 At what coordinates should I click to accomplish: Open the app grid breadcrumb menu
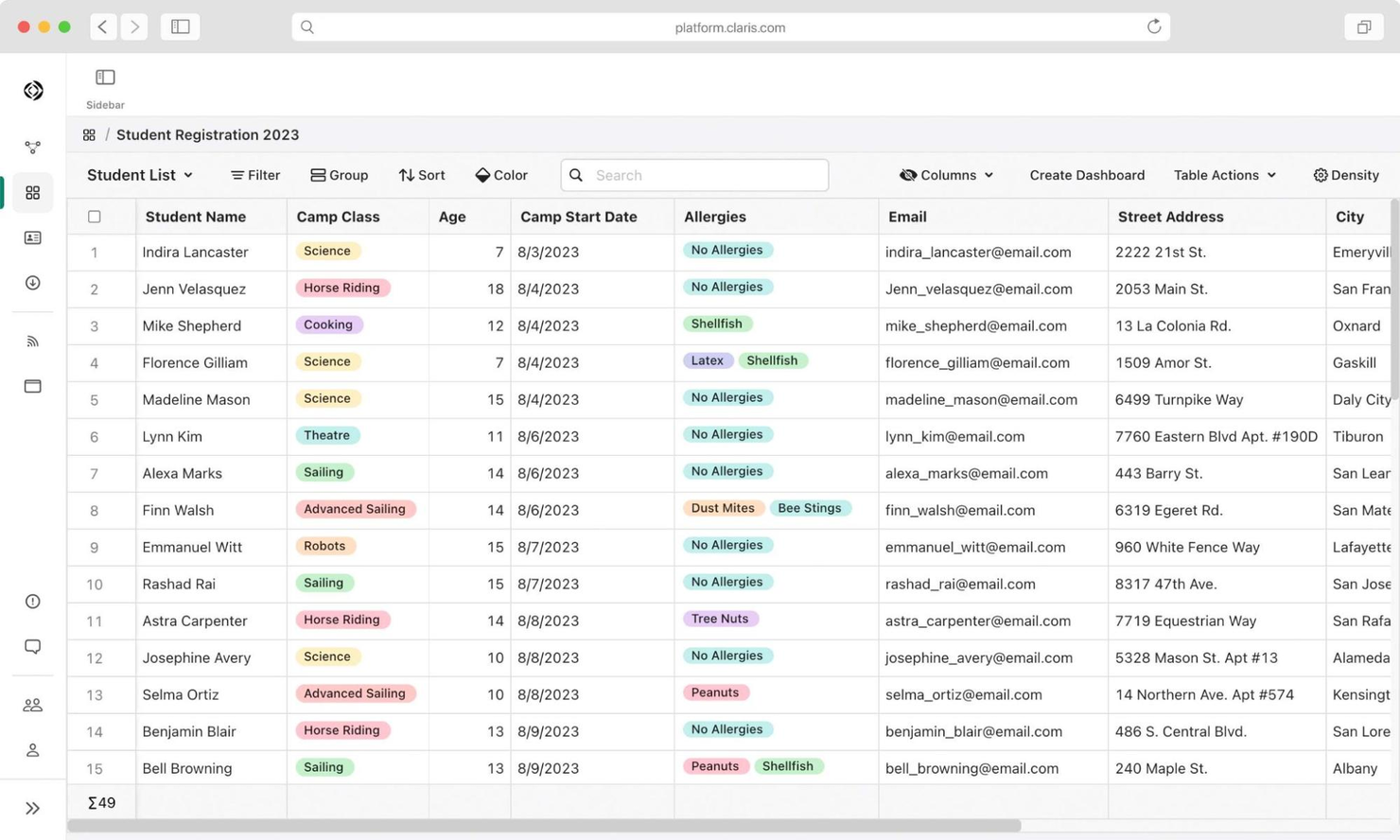click(x=89, y=134)
